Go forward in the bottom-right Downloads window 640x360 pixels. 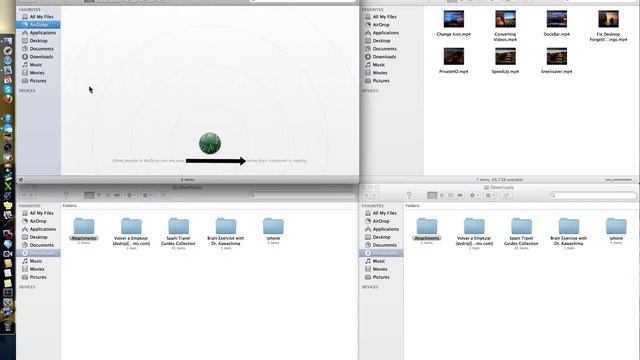[x=375, y=196]
